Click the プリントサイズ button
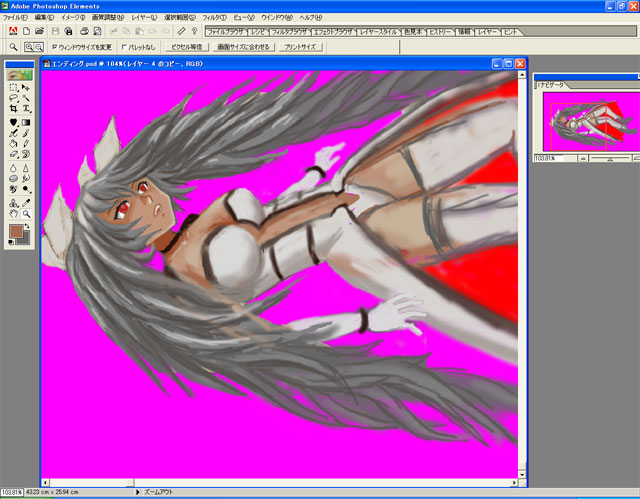The height and width of the screenshot is (499, 640). tap(300, 47)
